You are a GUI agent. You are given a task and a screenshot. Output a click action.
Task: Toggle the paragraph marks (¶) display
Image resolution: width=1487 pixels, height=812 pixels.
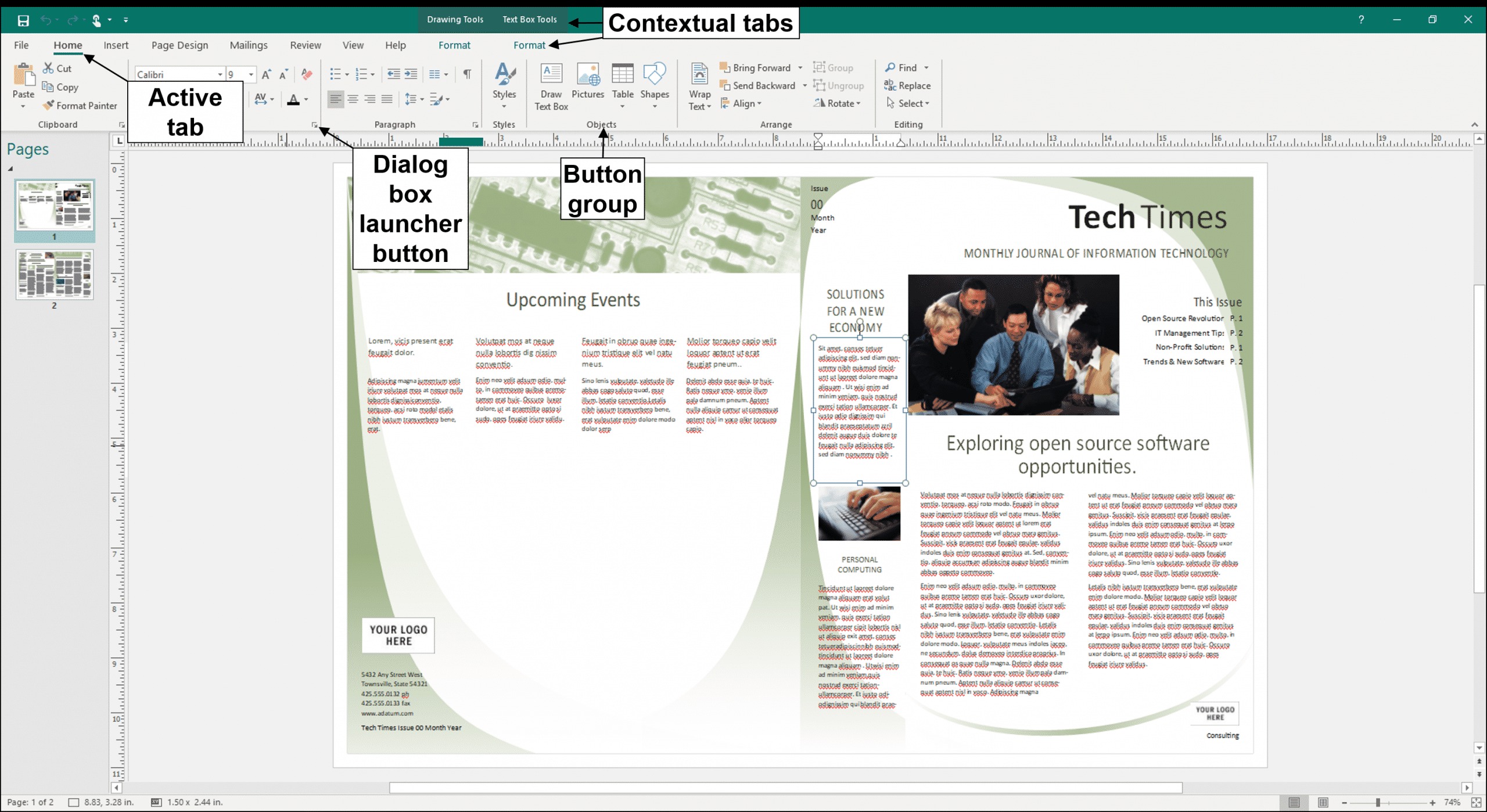467,74
